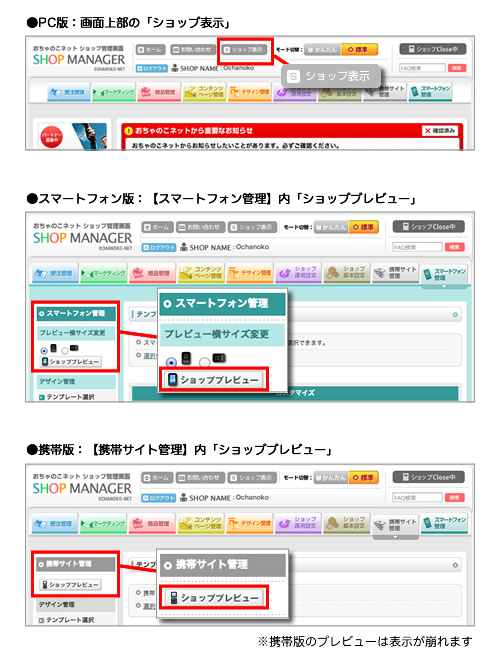The height and width of the screenshot is (660, 500).
Task: Select the enlarged portrait phone radio button
Action: (171, 362)
